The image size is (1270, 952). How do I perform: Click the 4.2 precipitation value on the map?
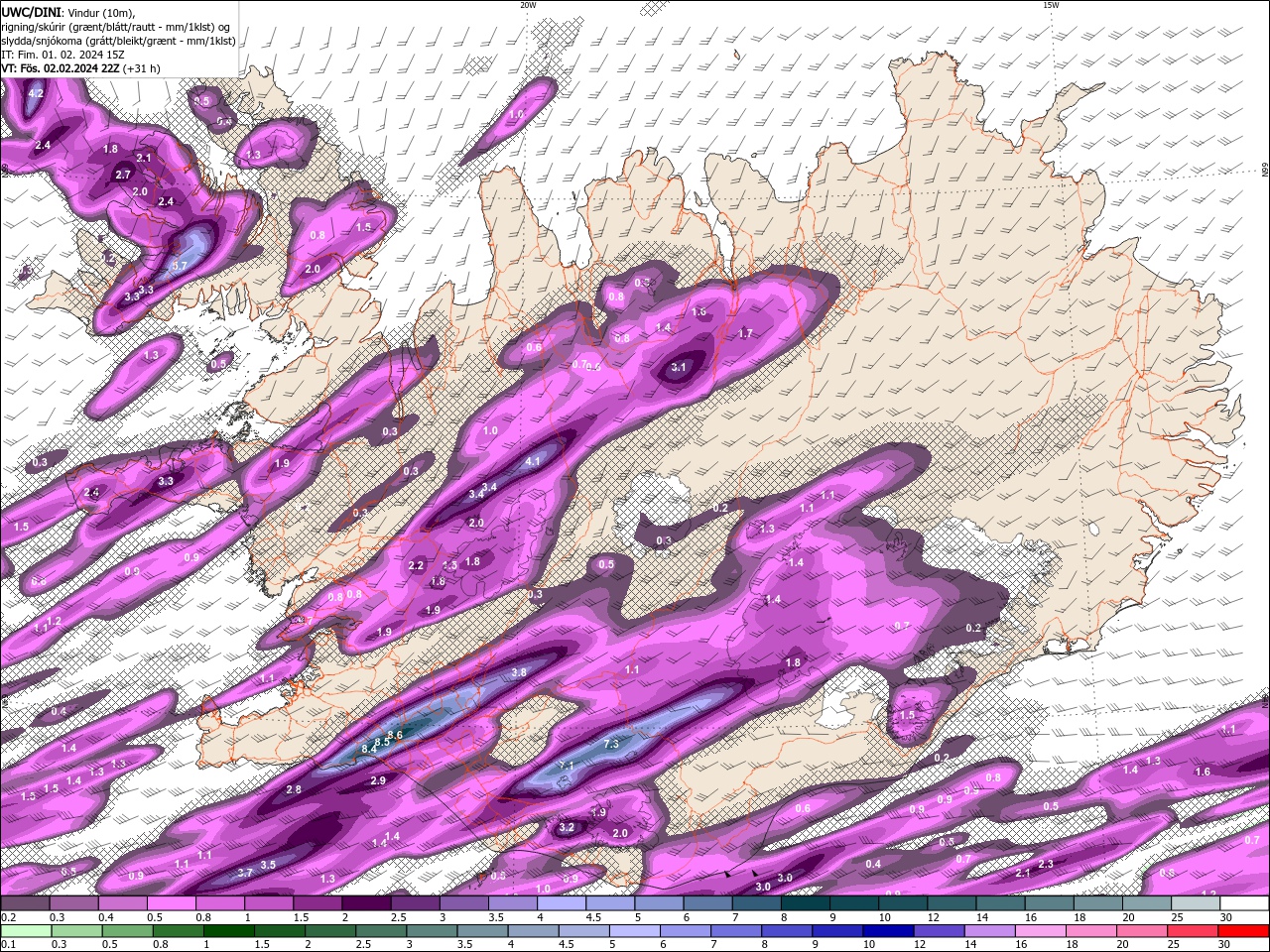pos(36,93)
